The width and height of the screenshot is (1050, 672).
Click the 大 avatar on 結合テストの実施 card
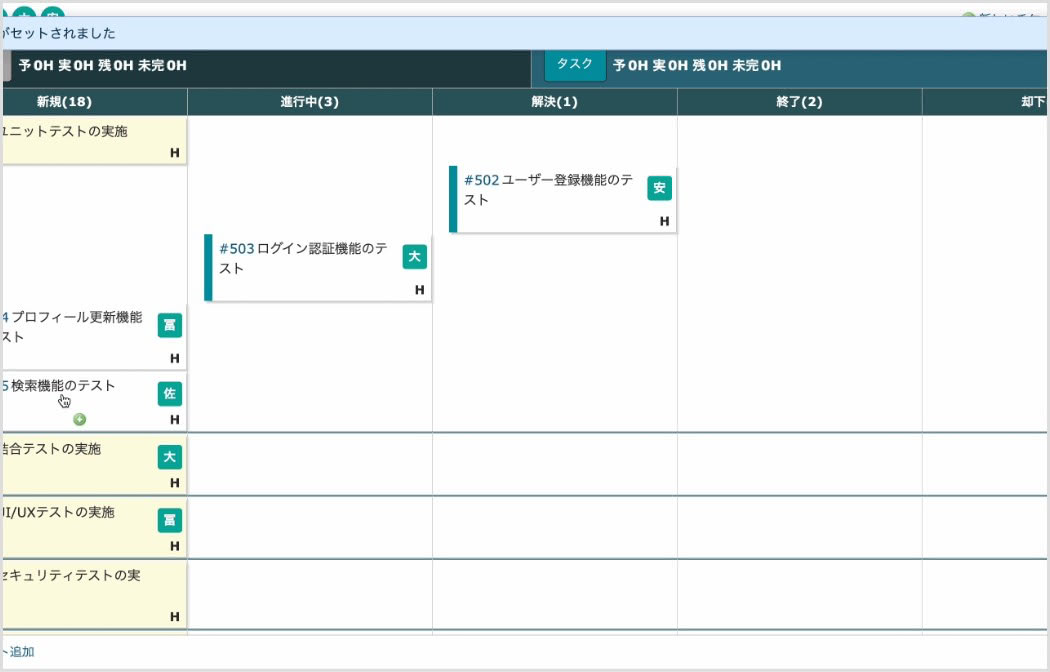point(170,457)
